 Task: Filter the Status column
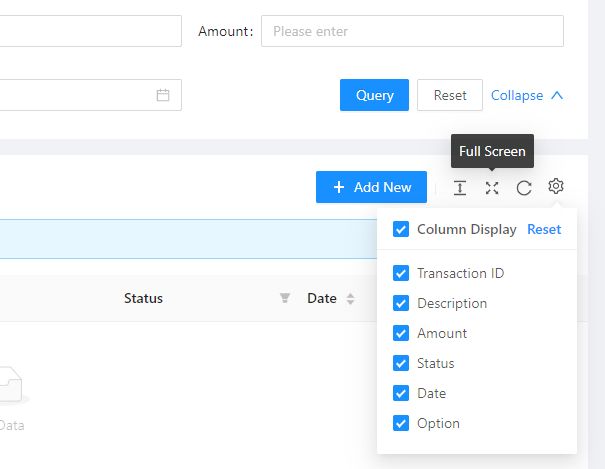(285, 298)
